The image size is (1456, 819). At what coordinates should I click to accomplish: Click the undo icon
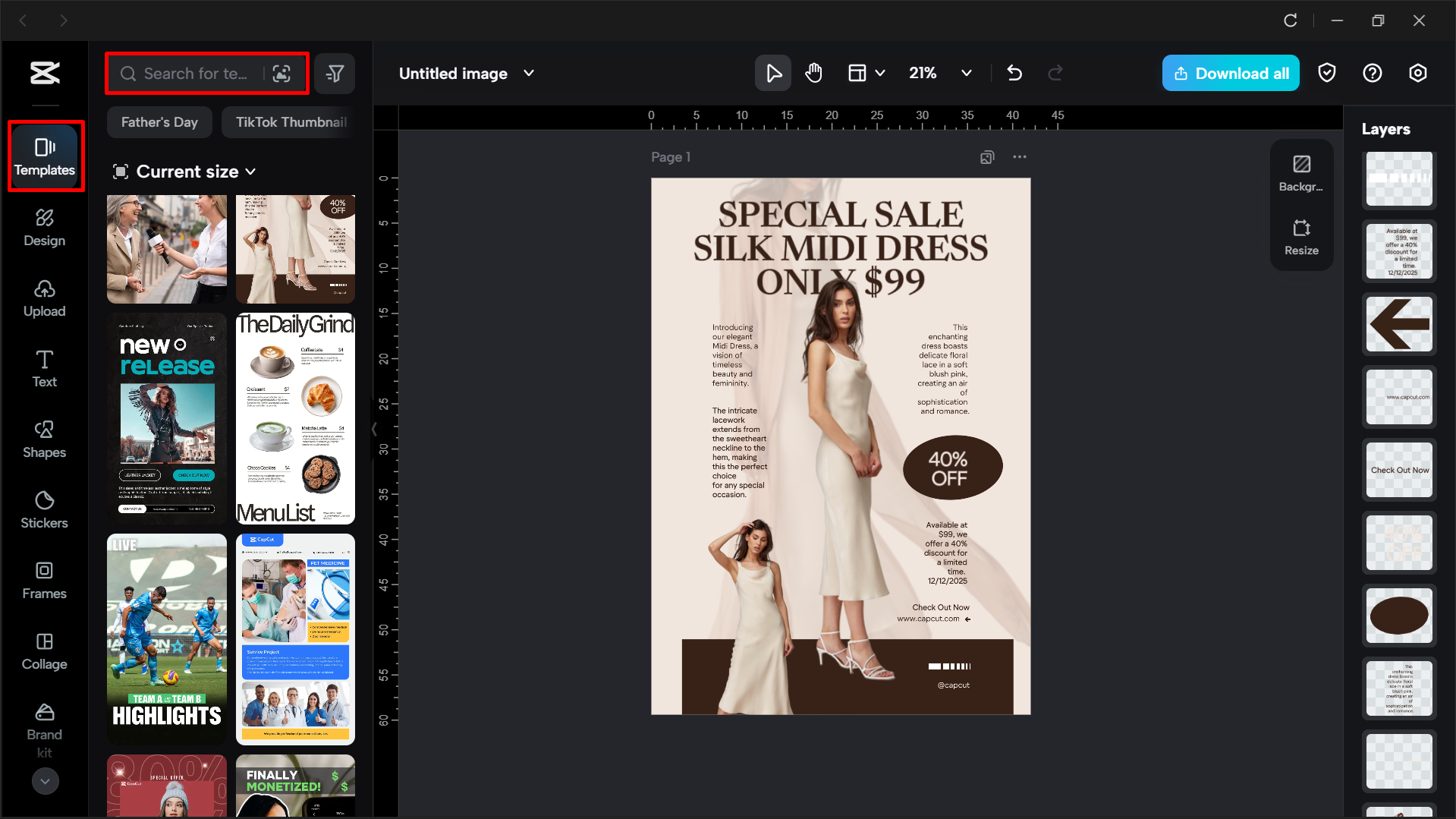[1015, 73]
